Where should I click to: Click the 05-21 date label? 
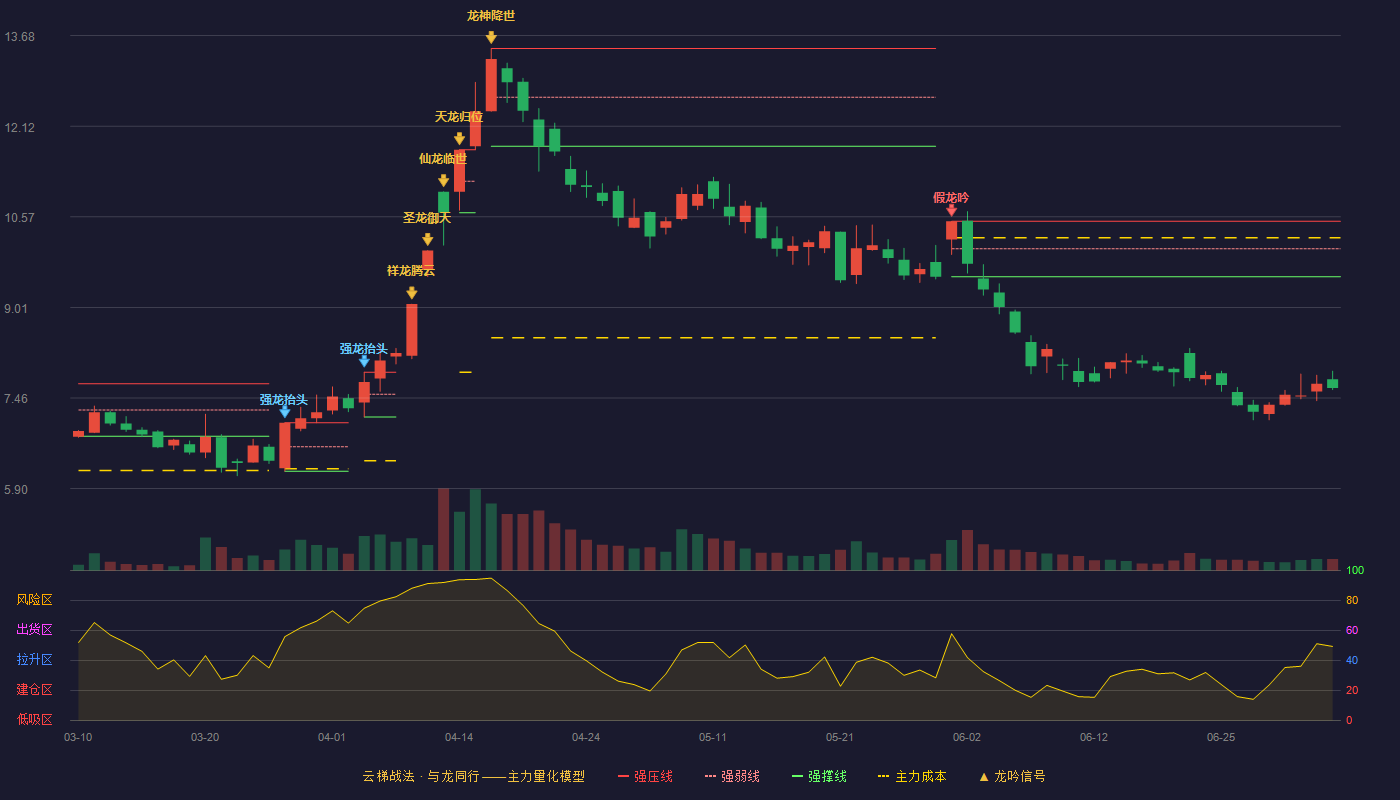(840, 737)
